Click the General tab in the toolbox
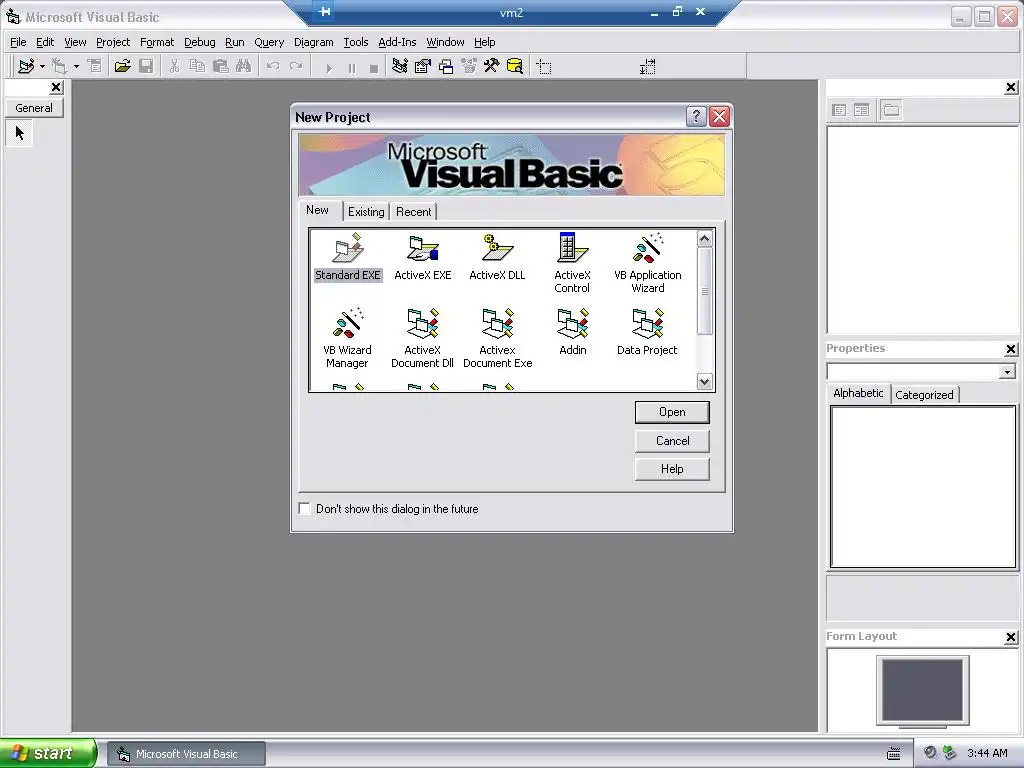The width and height of the screenshot is (1024, 768). click(34, 108)
